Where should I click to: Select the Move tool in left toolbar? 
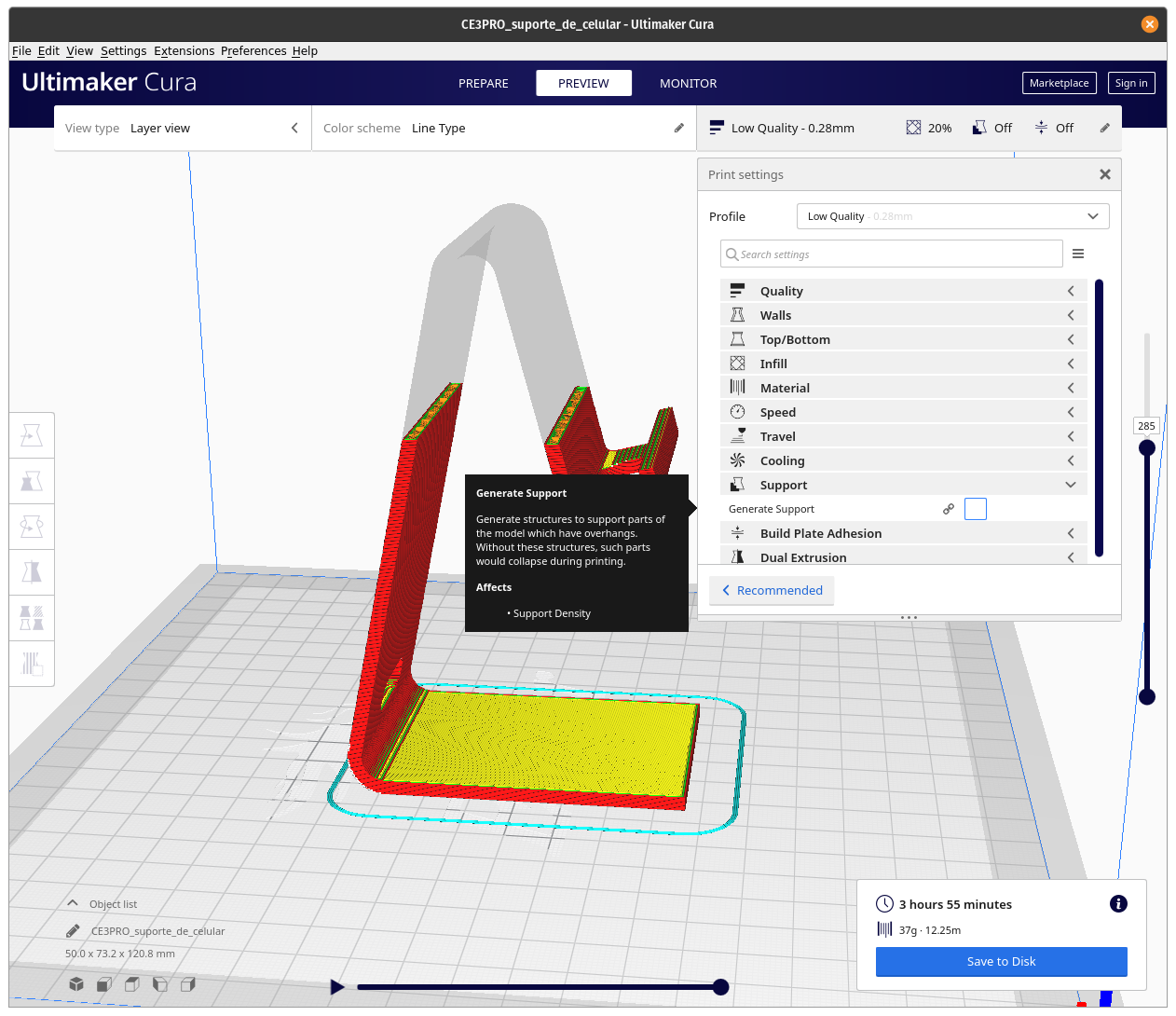32,435
